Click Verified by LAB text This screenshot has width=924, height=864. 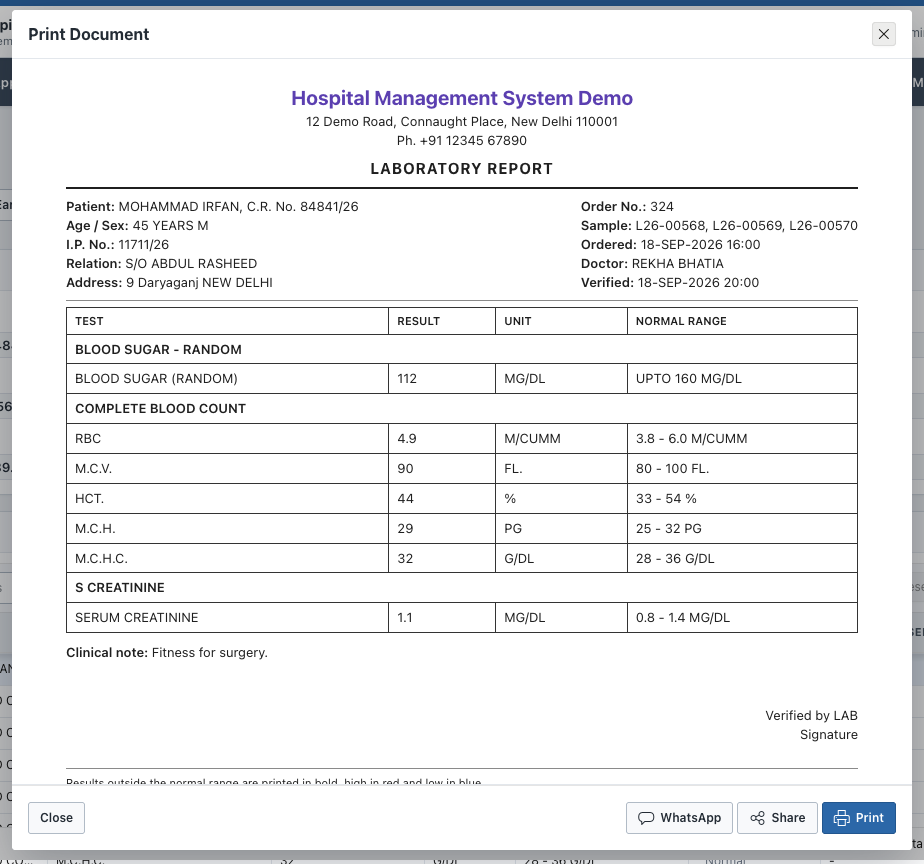(811, 715)
